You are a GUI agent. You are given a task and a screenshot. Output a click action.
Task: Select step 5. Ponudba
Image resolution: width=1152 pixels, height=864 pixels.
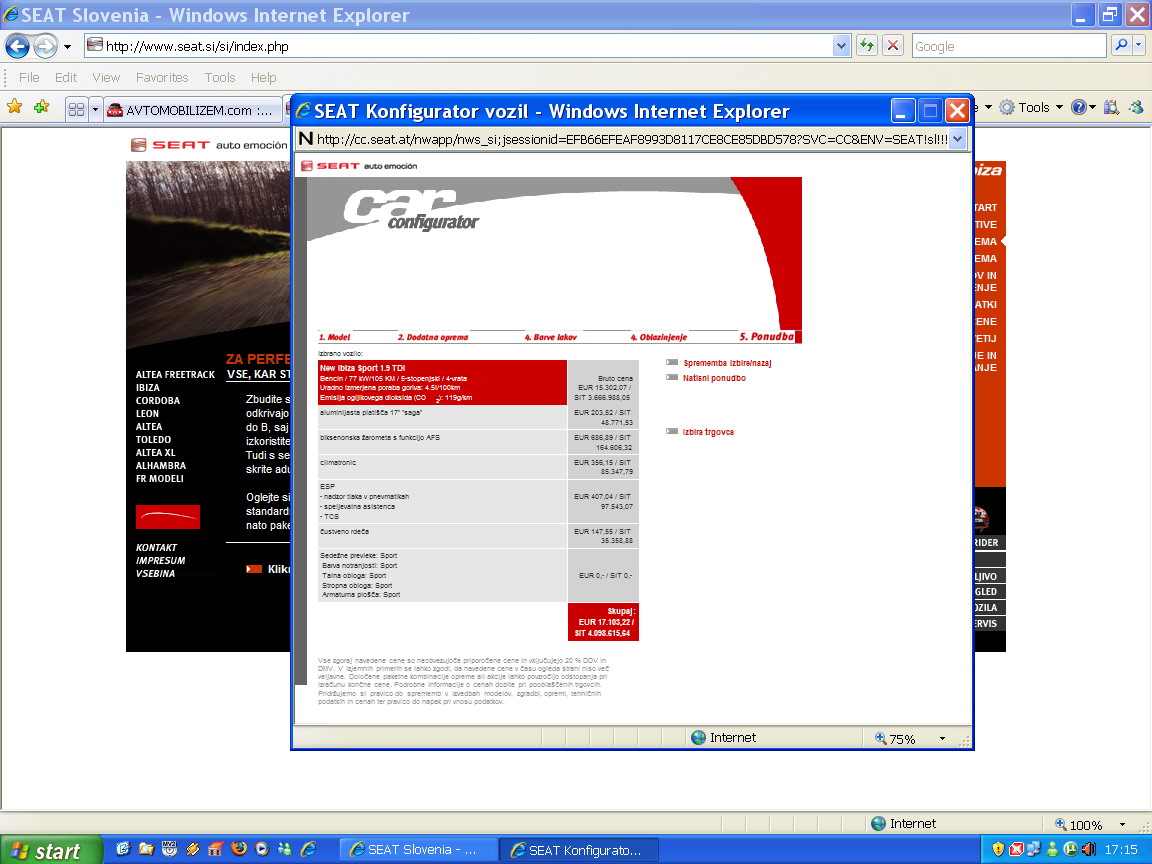767,336
